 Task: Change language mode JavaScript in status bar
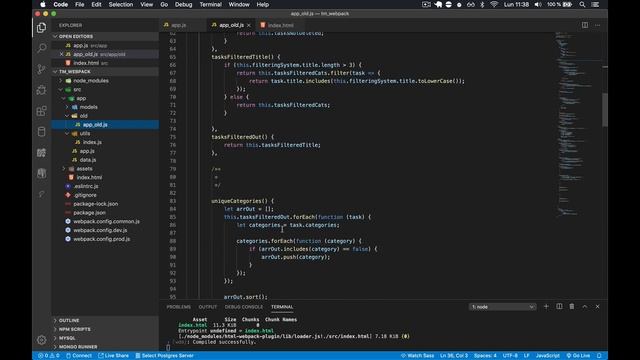tap(547, 356)
